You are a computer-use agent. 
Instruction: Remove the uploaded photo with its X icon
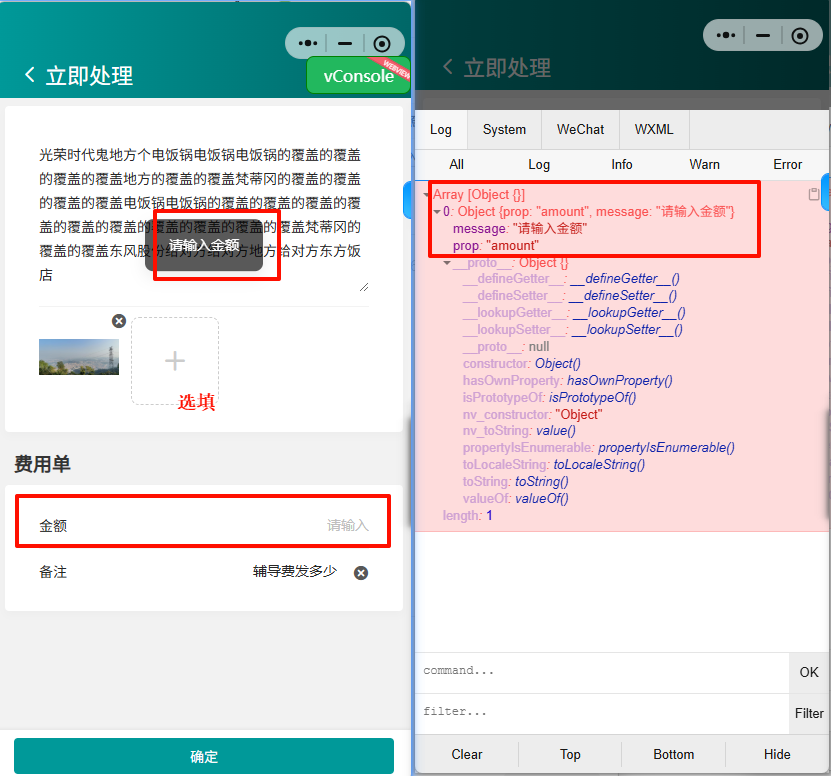tap(119, 321)
